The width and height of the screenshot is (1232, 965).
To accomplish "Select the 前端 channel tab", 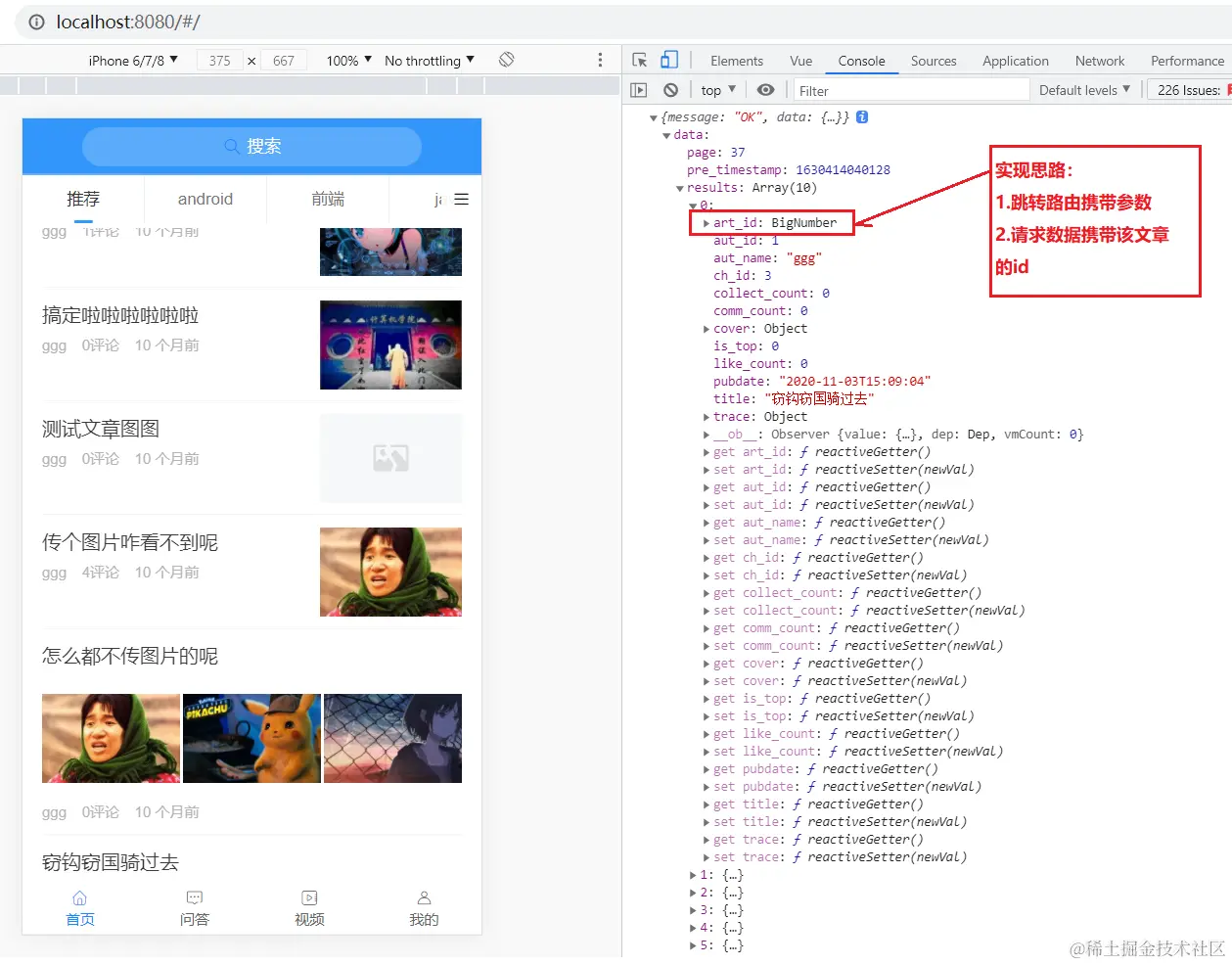I will pyautogui.click(x=328, y=200).
